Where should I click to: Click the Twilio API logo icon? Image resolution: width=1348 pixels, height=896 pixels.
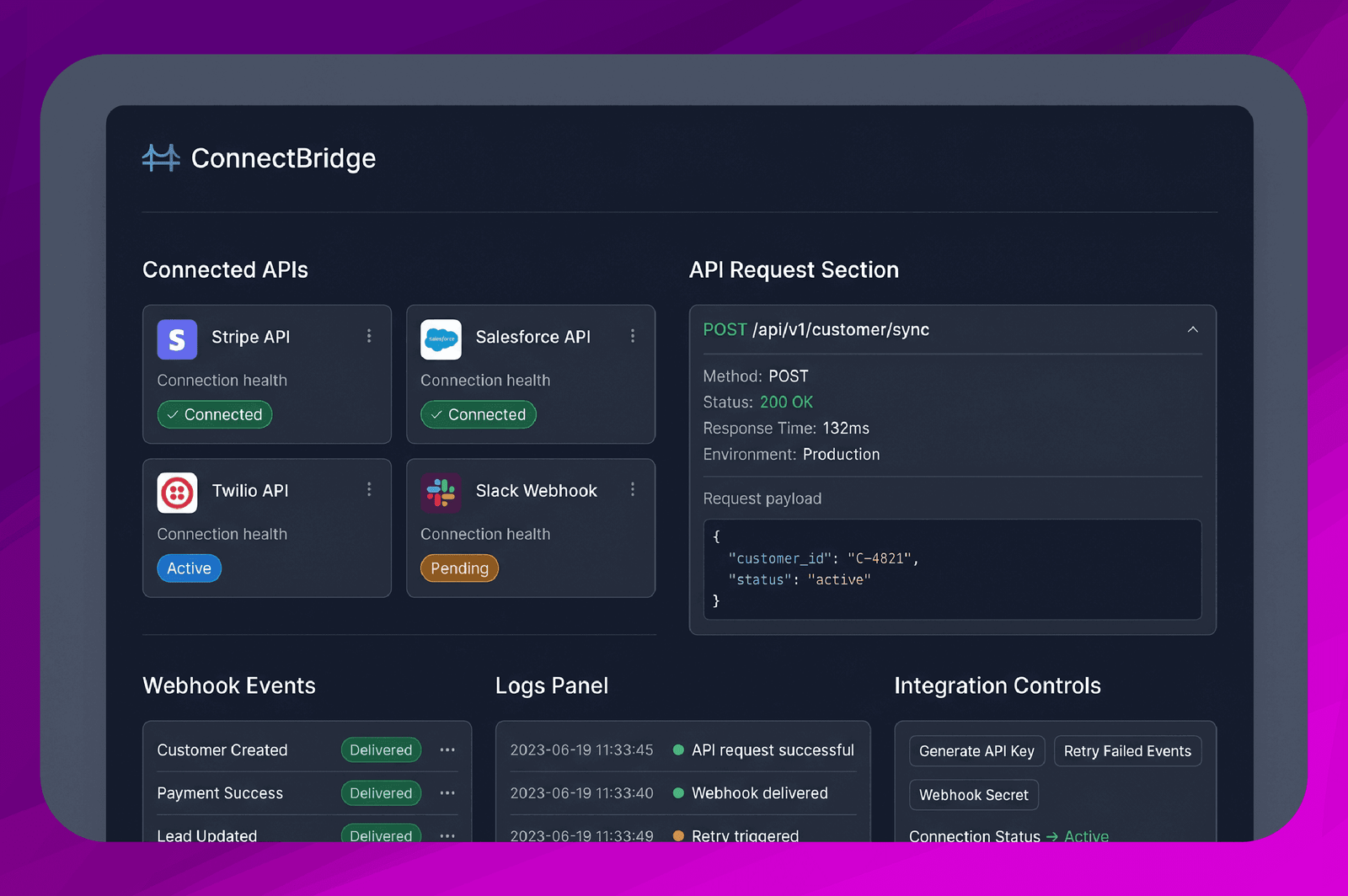[x=177, y=493]
